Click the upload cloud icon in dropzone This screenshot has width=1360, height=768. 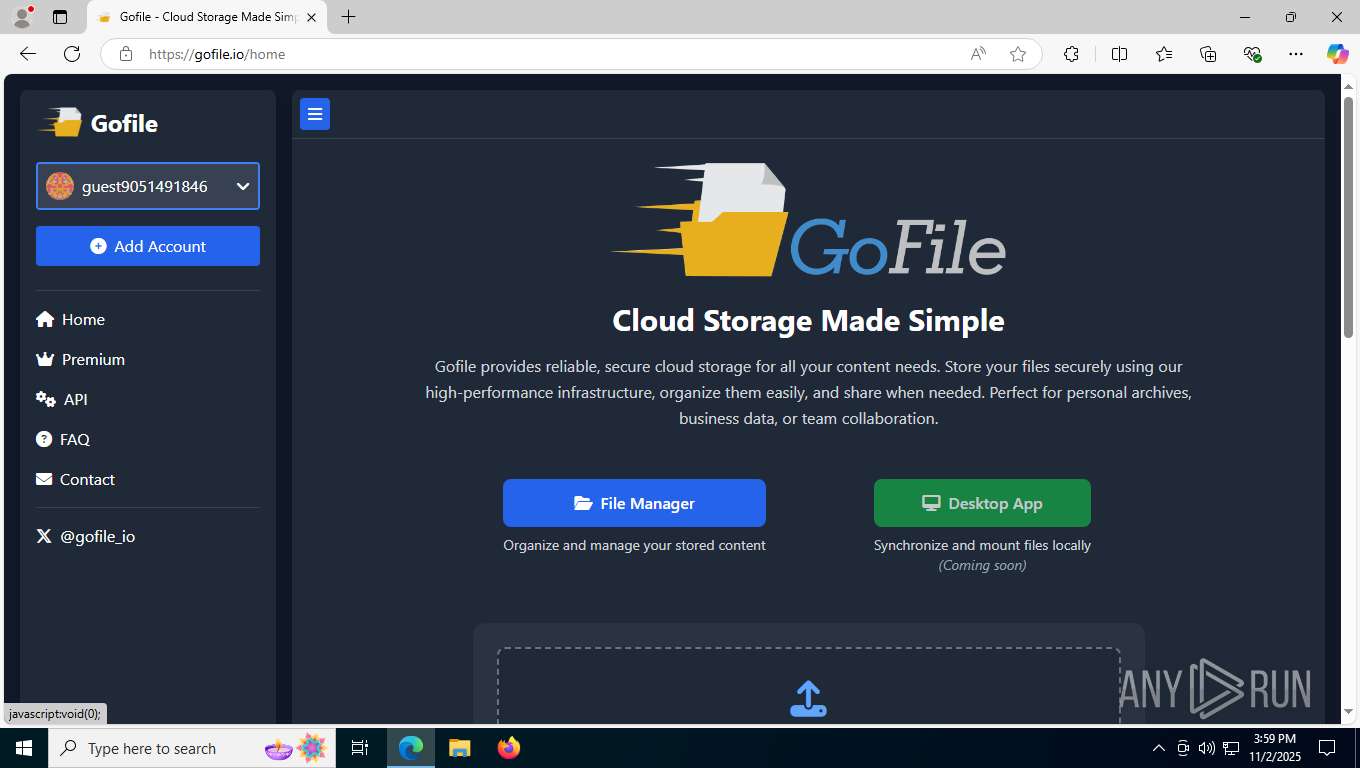pyautogui.click(x=808, y=699)
